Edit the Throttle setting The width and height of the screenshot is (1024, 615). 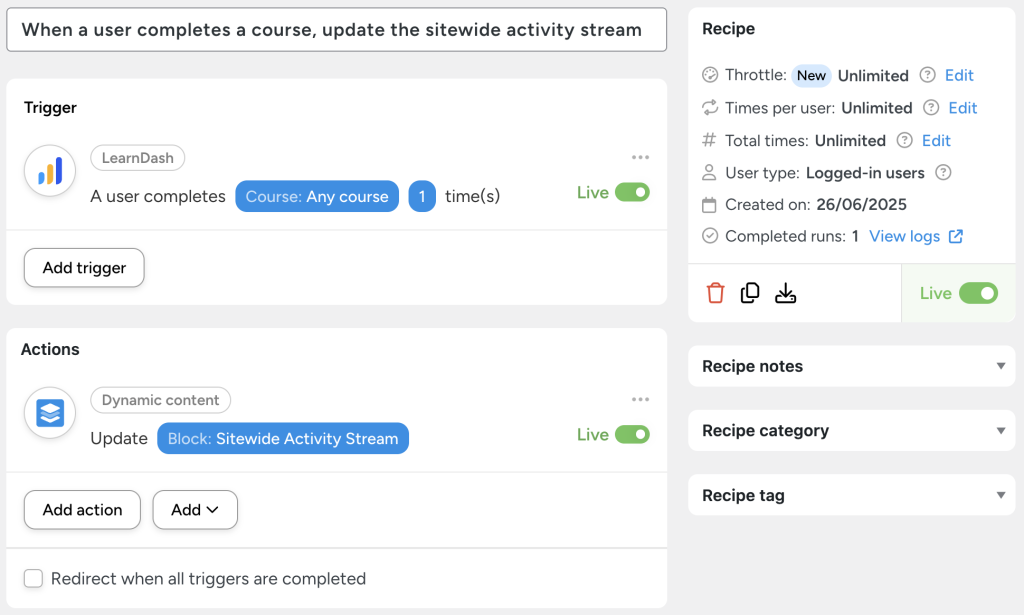pos(960,75)
